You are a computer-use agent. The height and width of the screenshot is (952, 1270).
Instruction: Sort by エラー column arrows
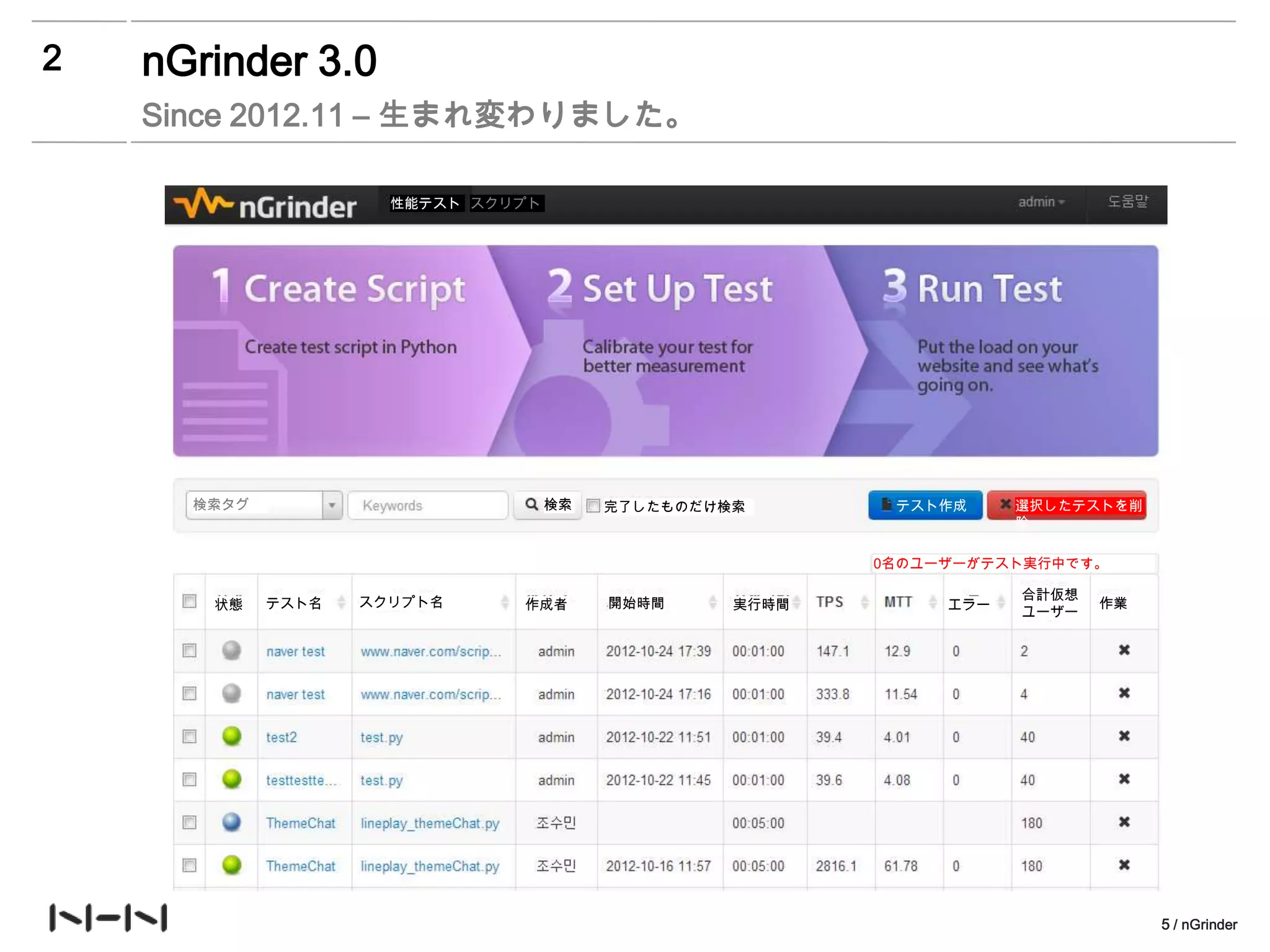(x=1001, y=602)
